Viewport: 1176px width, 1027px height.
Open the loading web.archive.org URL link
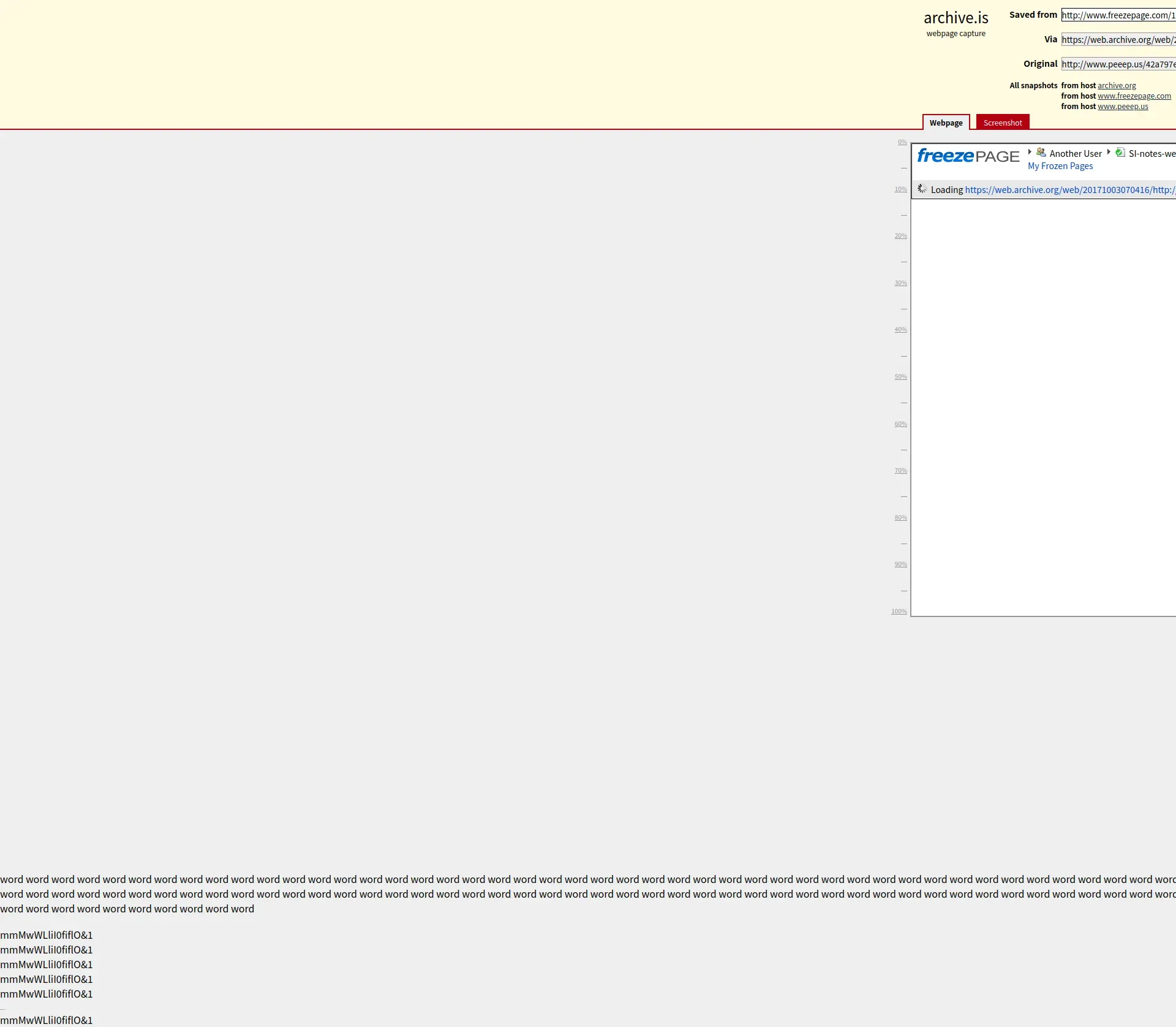pyautogui.click(x=1069, y=190)
